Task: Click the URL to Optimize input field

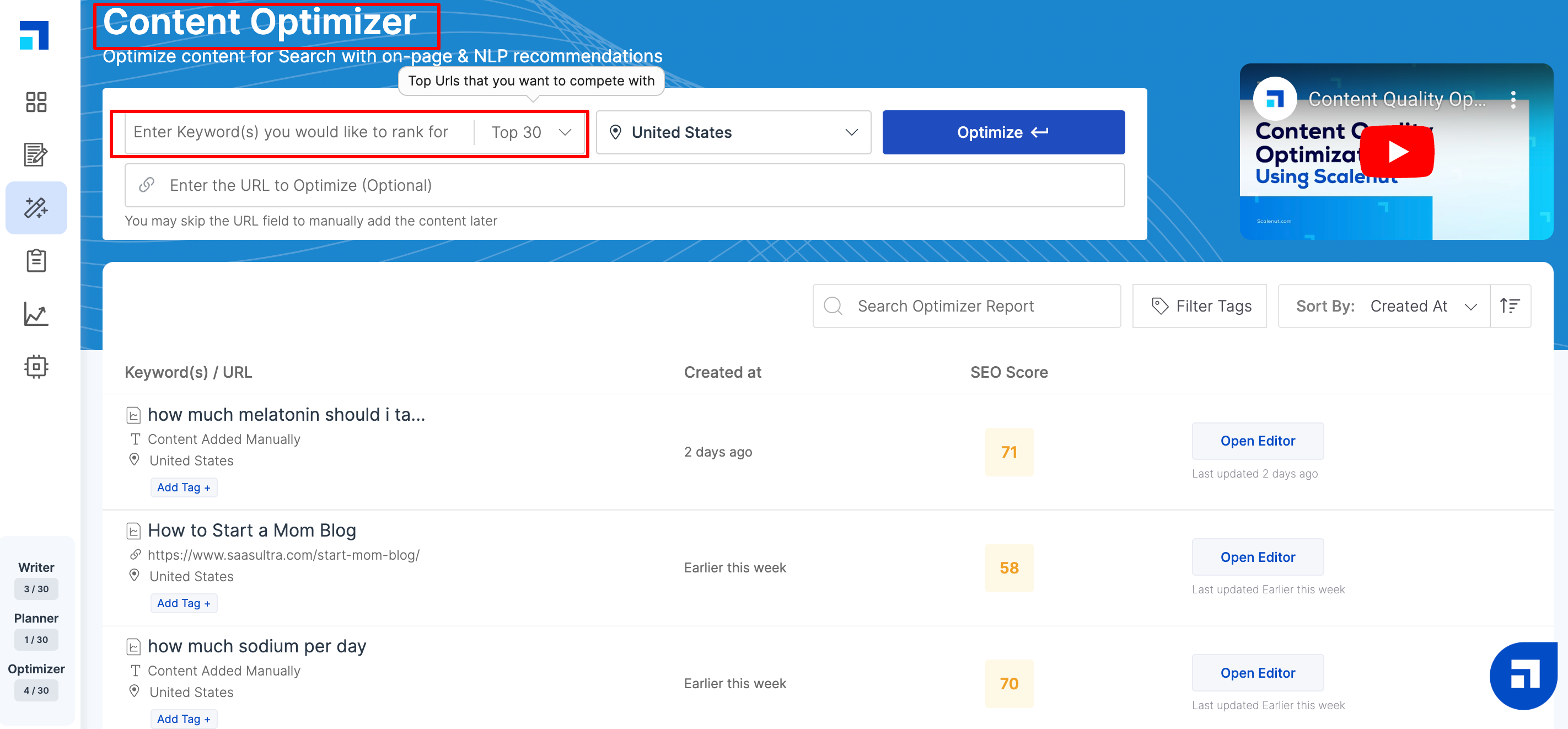Action: (624, 185)
